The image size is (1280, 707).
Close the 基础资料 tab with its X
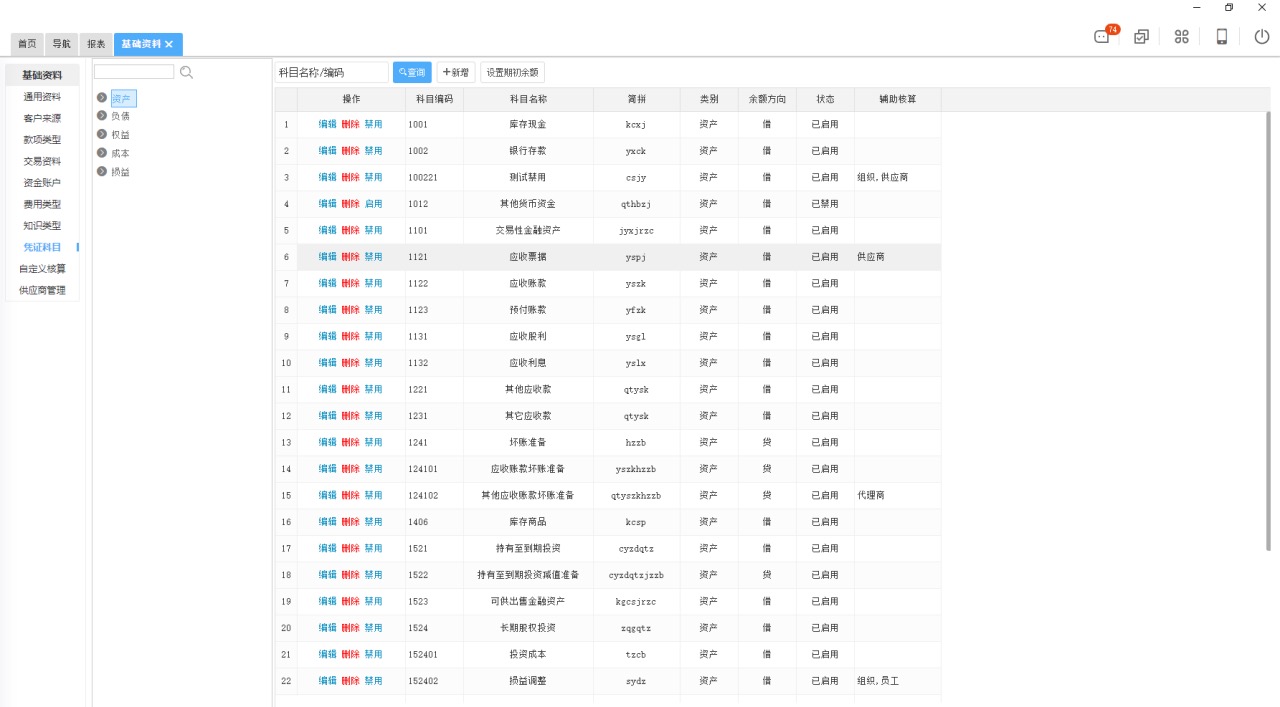169,44
